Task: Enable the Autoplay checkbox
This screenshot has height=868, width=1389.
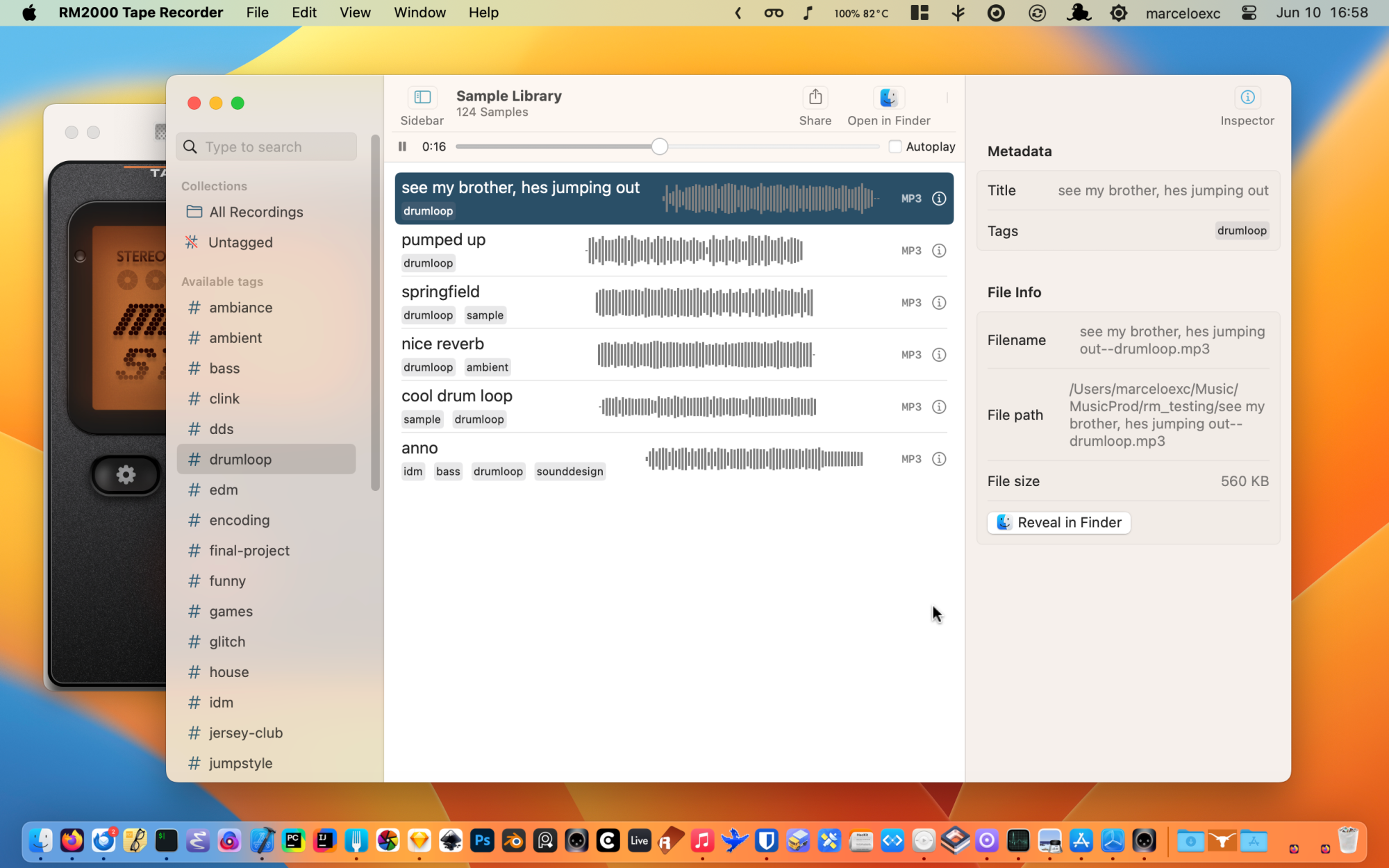Action: tap(895, 147)
